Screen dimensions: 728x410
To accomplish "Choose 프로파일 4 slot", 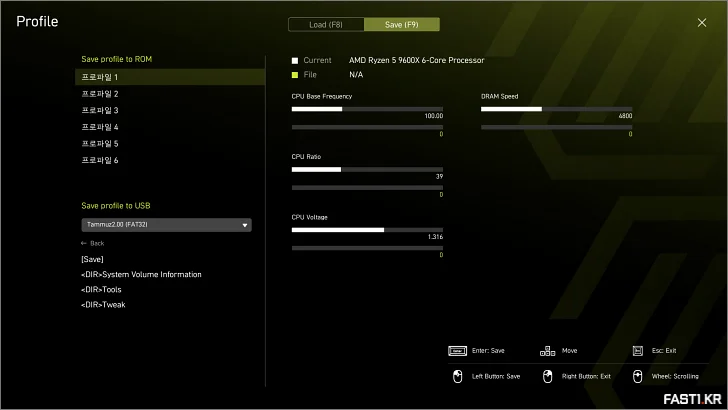I will (170, 127).
